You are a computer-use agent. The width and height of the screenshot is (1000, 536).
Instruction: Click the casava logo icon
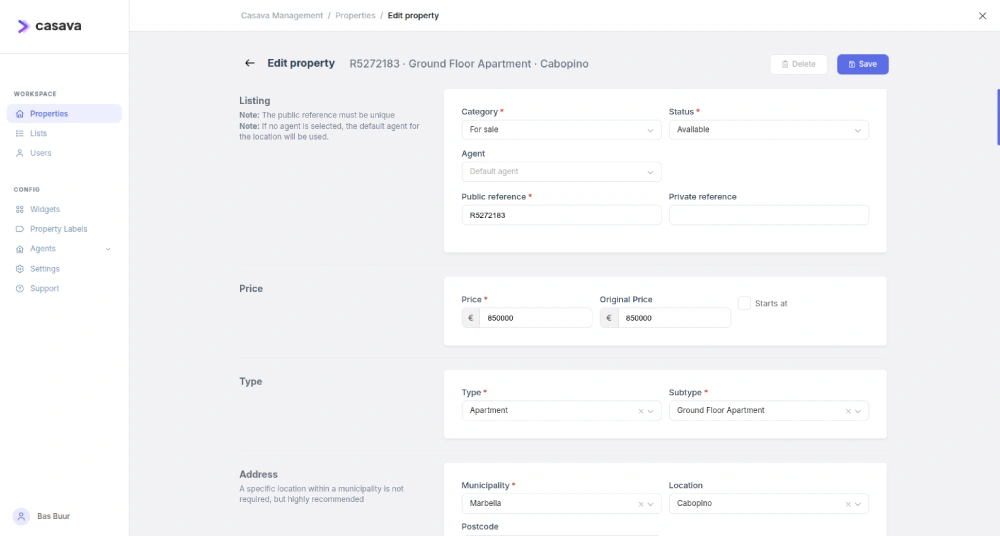click(x=24, y=26)
